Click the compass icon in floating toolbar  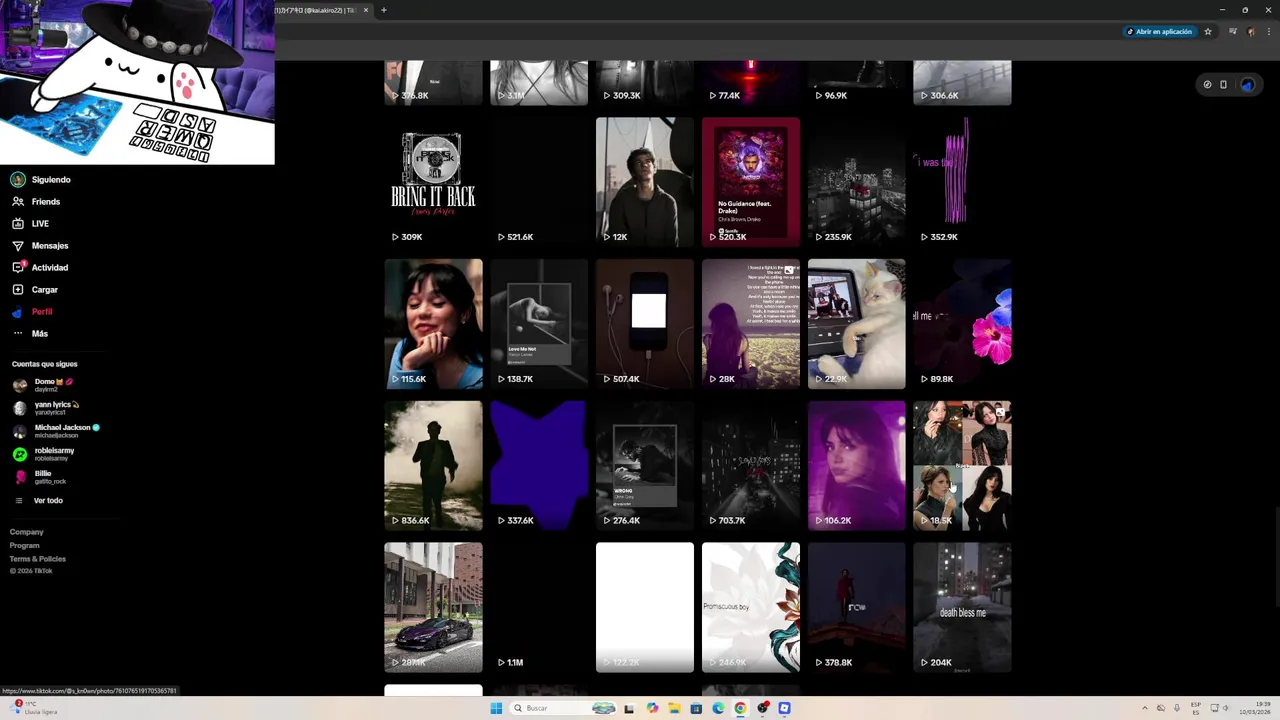[x=1207, y=85]
